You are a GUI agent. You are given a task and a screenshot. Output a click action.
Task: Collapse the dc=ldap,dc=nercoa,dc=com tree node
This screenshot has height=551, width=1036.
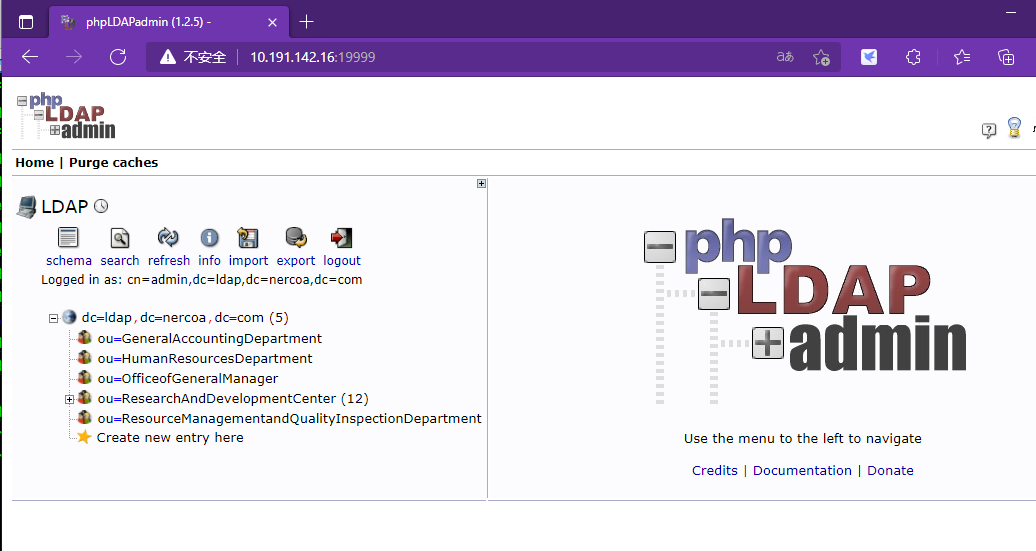point(54,318)
